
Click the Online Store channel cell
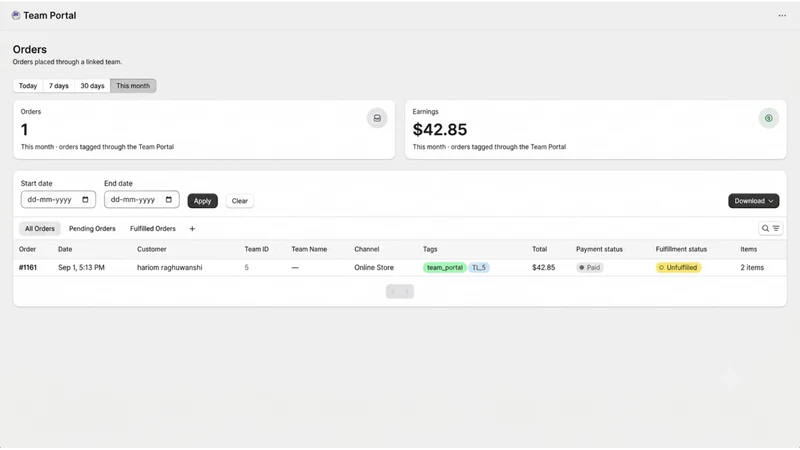click(374, 267)
